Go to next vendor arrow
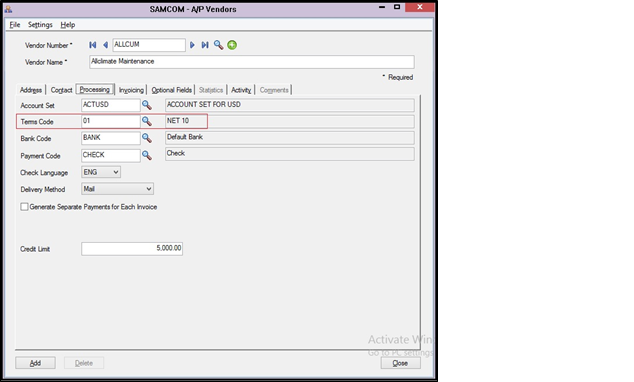The width and height of the screenshot is (634, 382). [x=192, y=45]
